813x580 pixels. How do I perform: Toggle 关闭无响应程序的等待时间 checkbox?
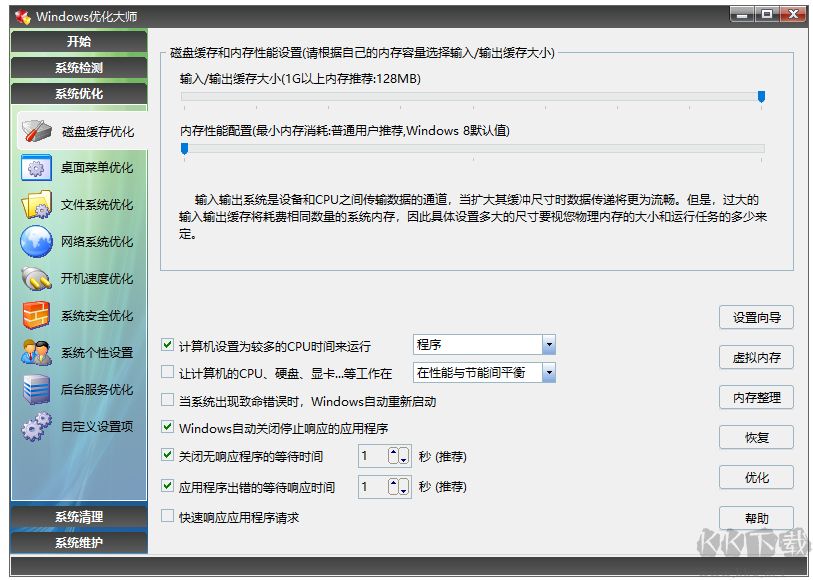[167, 455]
